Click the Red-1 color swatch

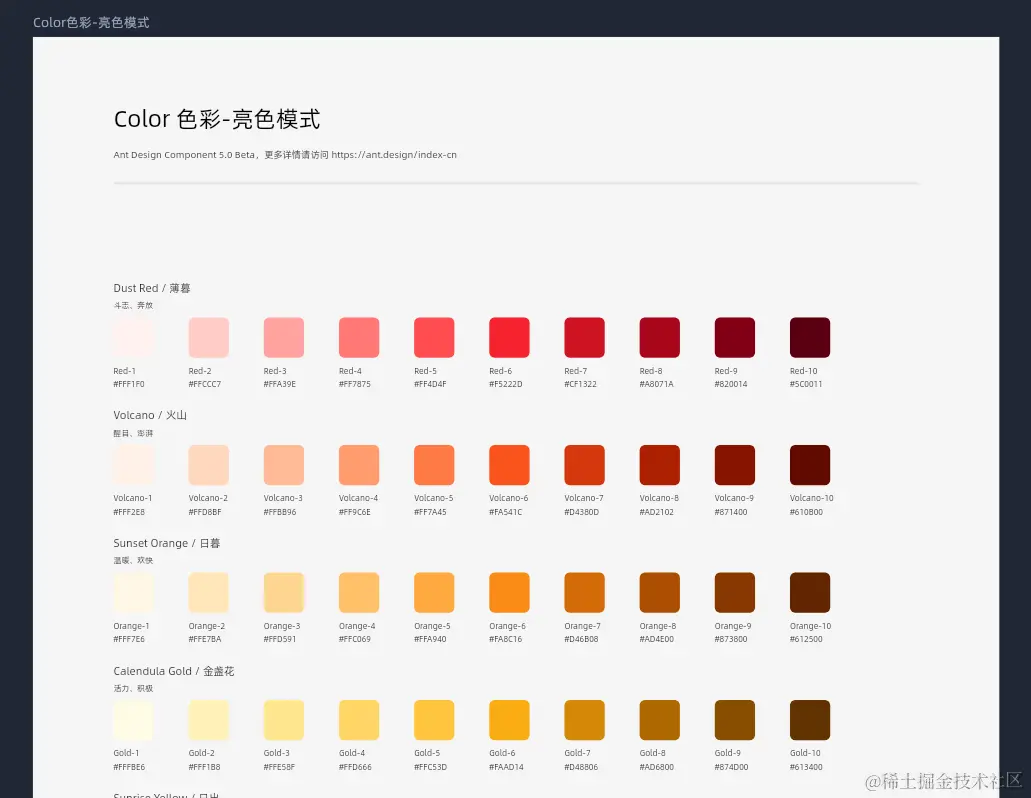[x=133, y=338]
